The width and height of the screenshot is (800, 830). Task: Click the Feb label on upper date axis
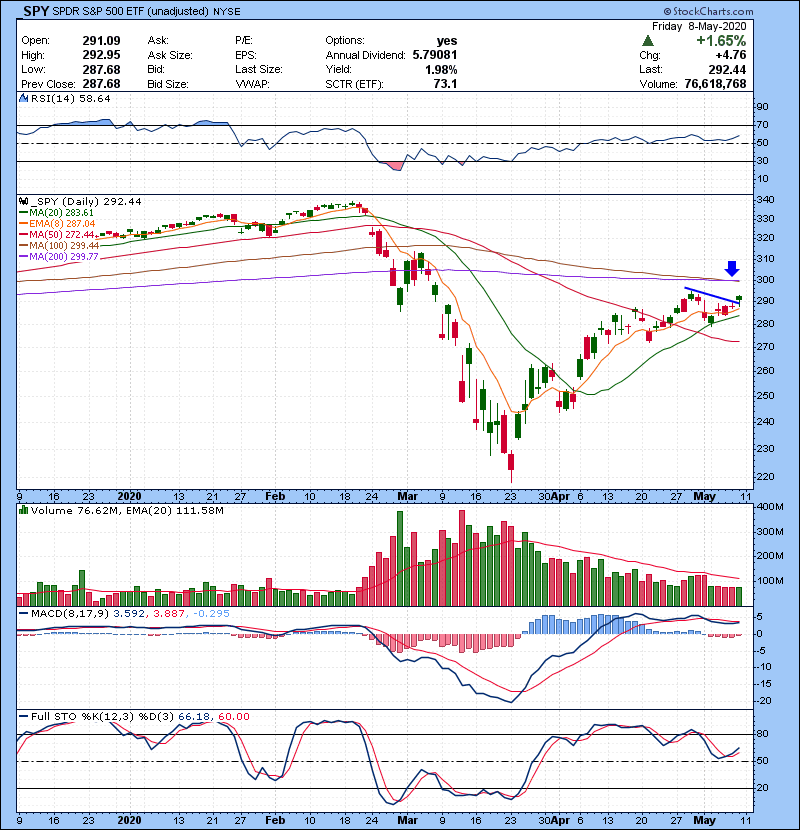coord(275,497)
